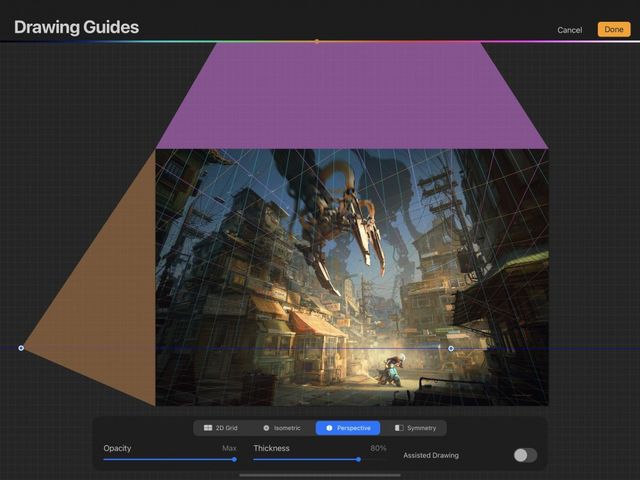Tap the Done button
The height and width of the screenshot is (480, 640).
[x=614, y=29]
